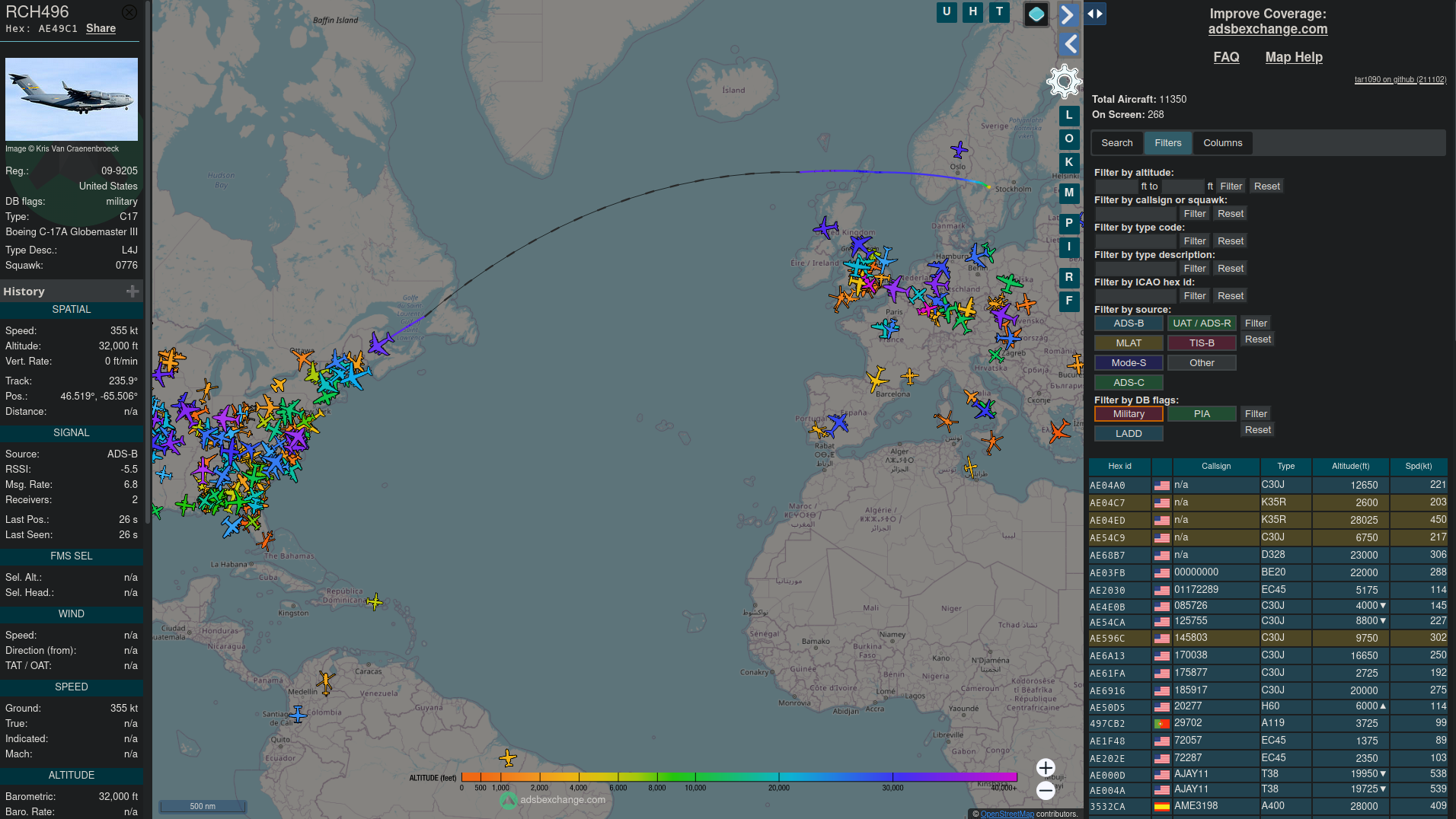Toggle ADS-B source filter
Screen dimensions: 1456x819
coord(1129,323)
